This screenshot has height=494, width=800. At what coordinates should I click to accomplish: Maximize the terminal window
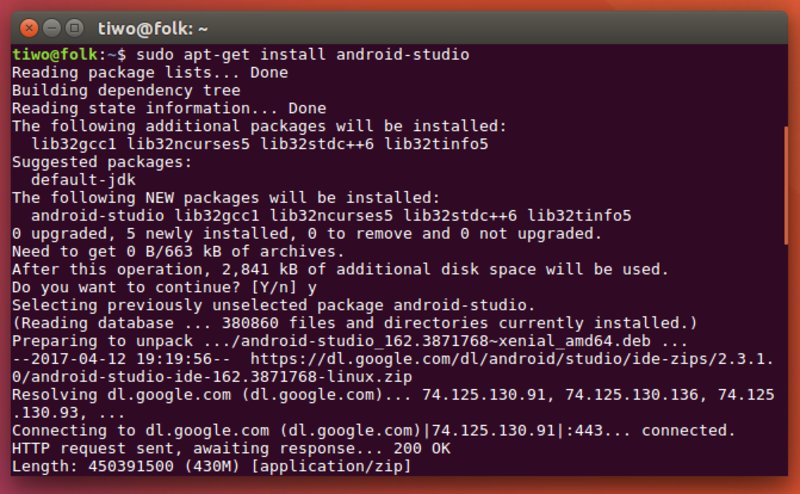(x=74, y=28)
